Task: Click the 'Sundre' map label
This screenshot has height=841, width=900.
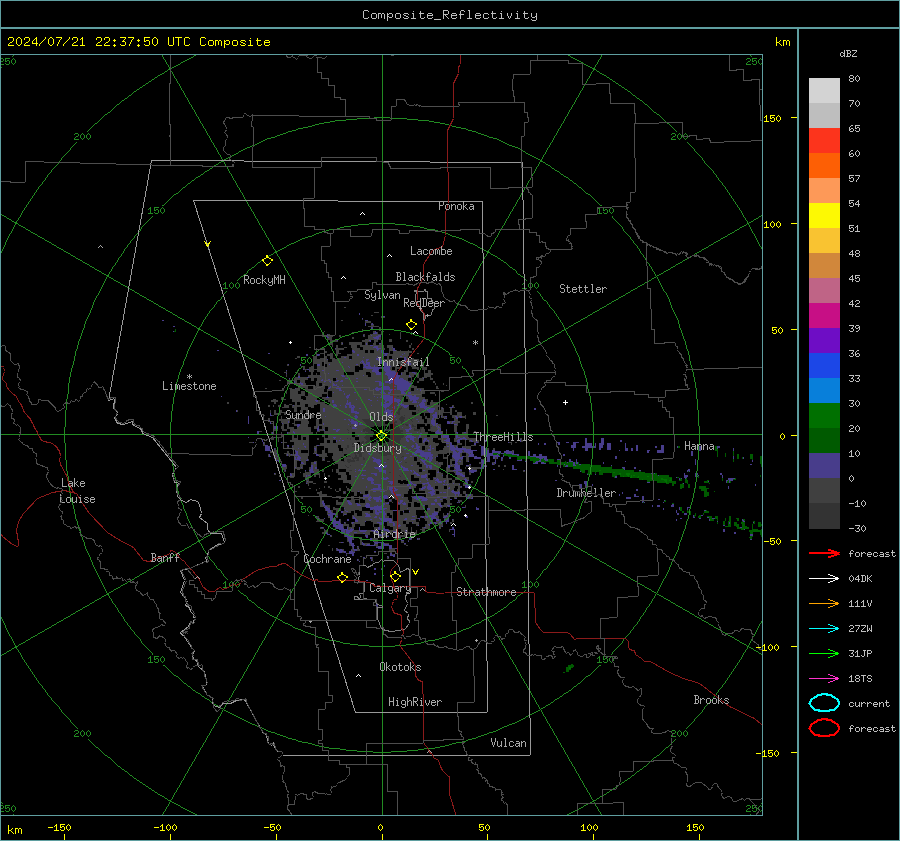Action: click(303, 415)
